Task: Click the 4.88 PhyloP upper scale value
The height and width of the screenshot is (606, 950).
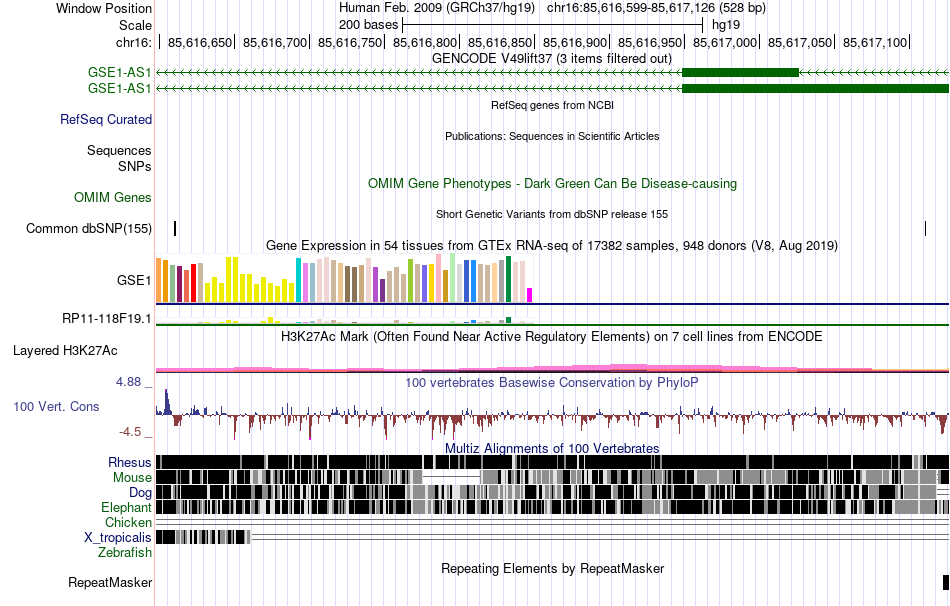Action: pos(128,382)
